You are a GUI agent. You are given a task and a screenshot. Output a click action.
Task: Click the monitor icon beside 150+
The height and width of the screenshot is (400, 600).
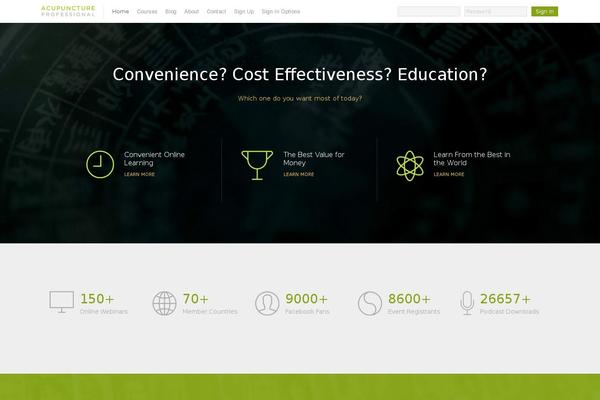pyautogui.click(x=62, y=302)
